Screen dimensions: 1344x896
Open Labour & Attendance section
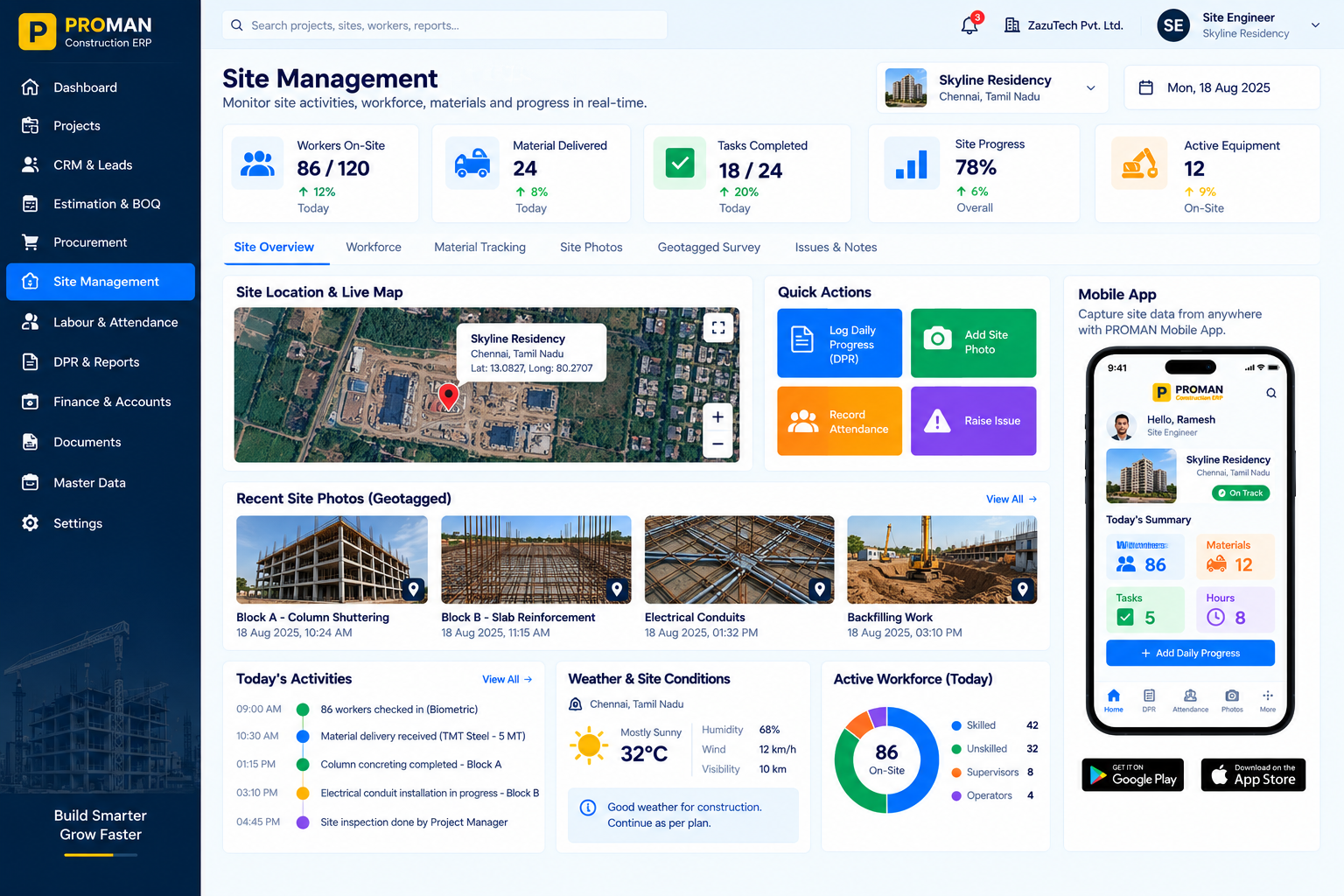(x=101, y=322)
